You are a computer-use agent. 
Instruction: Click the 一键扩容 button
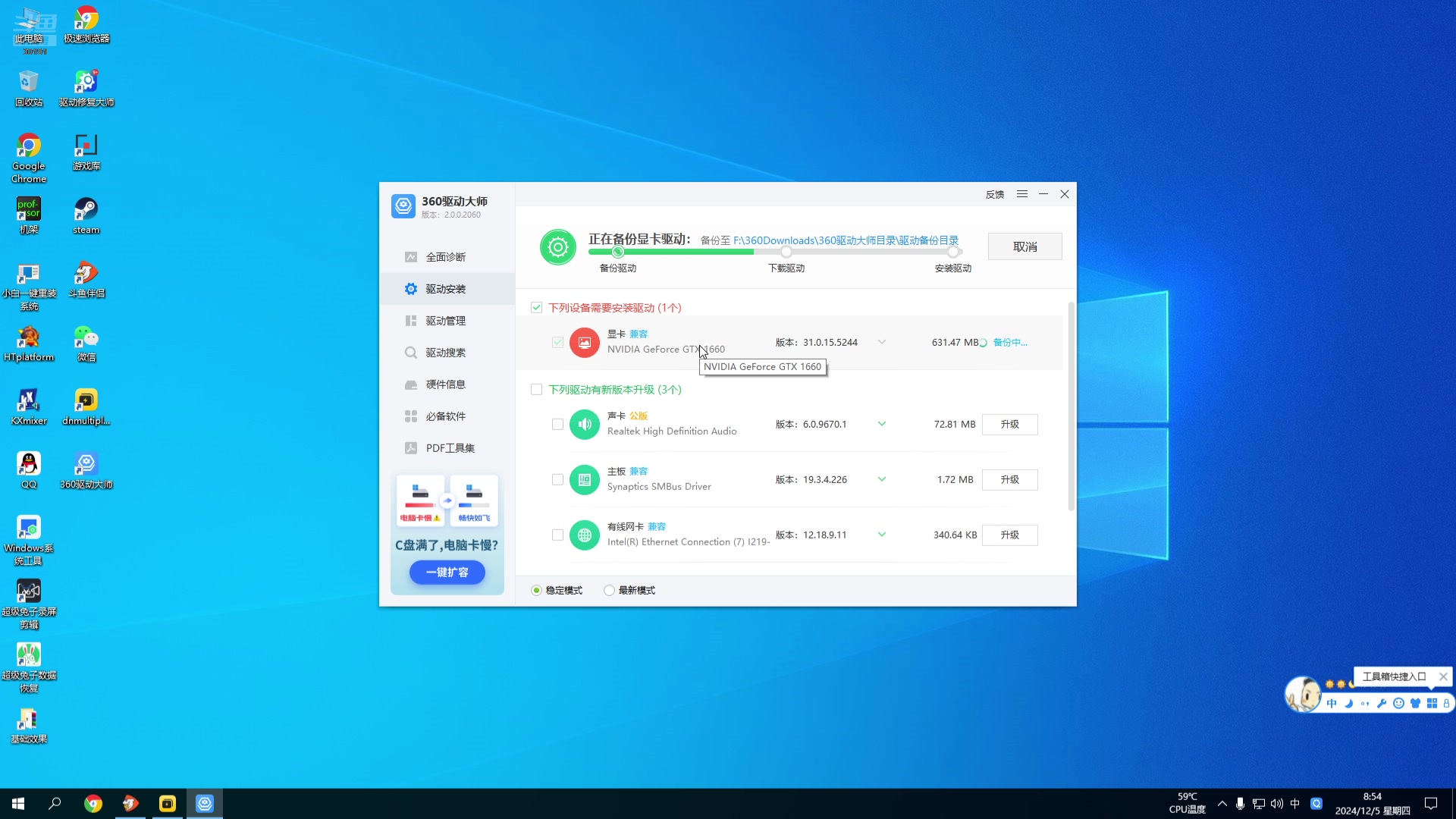pos(447,573)
